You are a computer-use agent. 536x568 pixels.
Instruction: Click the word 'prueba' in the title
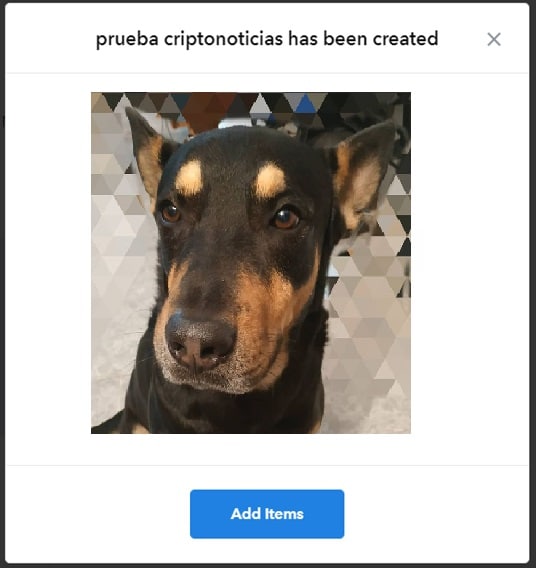click(127, 40)
